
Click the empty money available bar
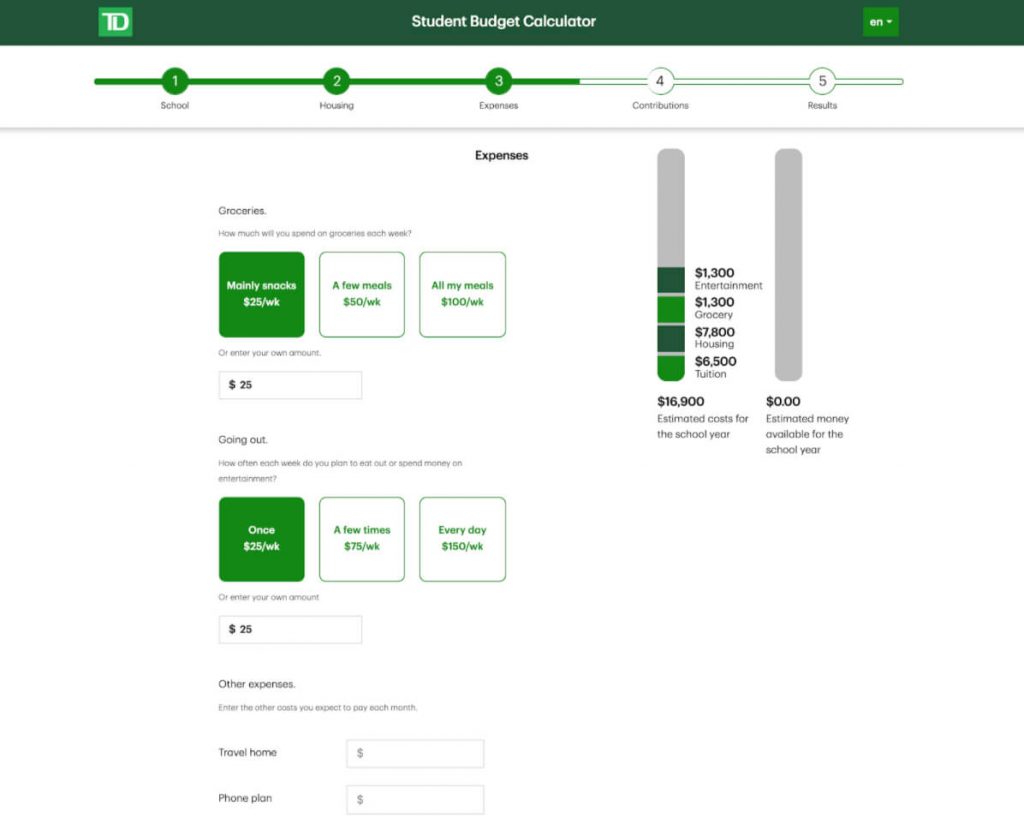coord(788,265)
